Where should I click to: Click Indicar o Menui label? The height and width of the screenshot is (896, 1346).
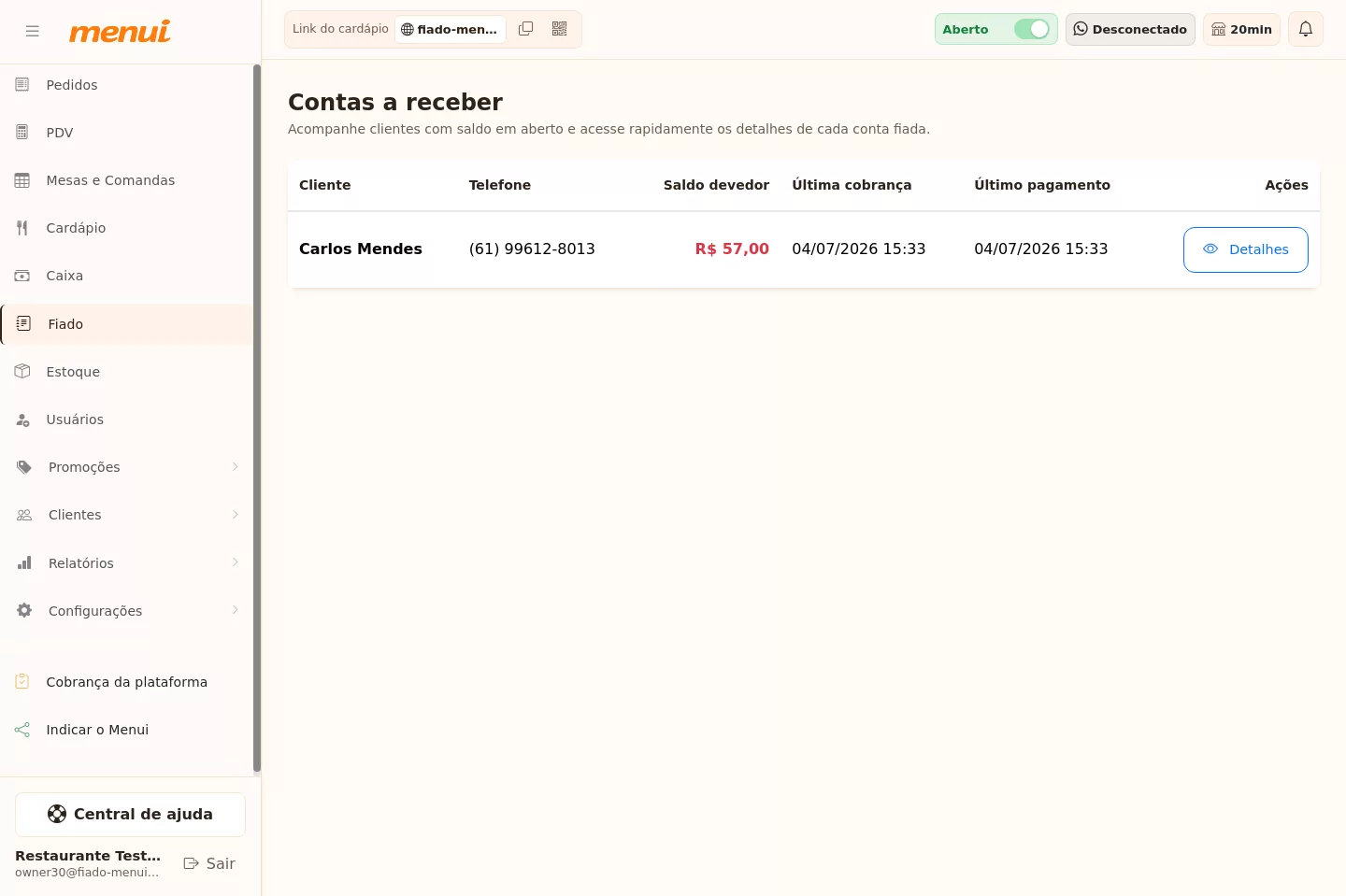(97, 730)
